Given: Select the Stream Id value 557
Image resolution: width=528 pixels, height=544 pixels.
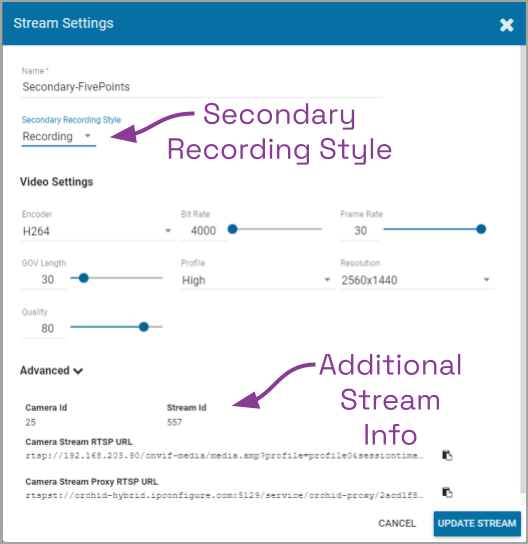Looking at the screenshot, I should pyautogui.click(x=174, y=422).
